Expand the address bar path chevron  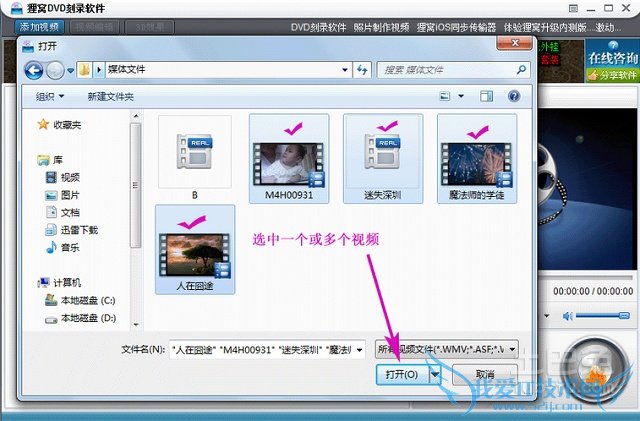98,70
